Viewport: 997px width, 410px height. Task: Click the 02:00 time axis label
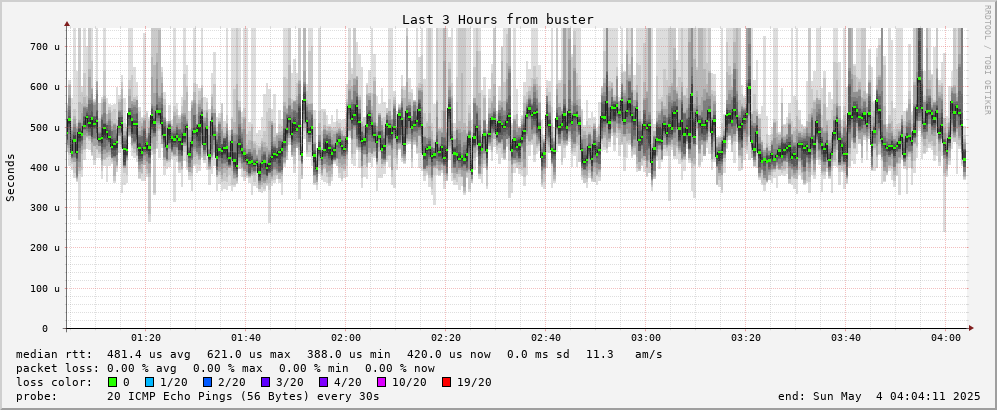[346, 338]
